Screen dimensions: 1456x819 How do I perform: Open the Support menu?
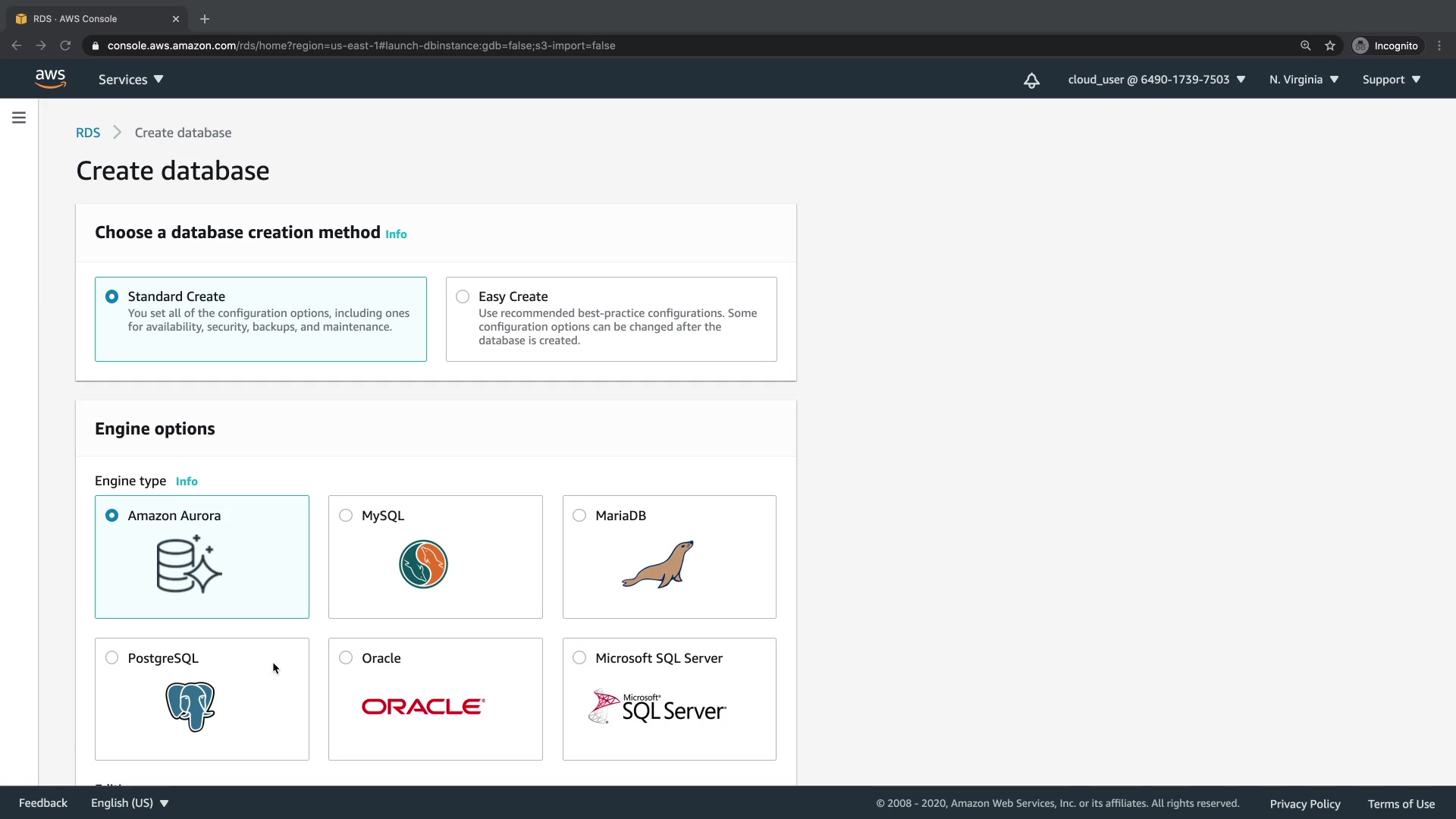(1391, 80)
